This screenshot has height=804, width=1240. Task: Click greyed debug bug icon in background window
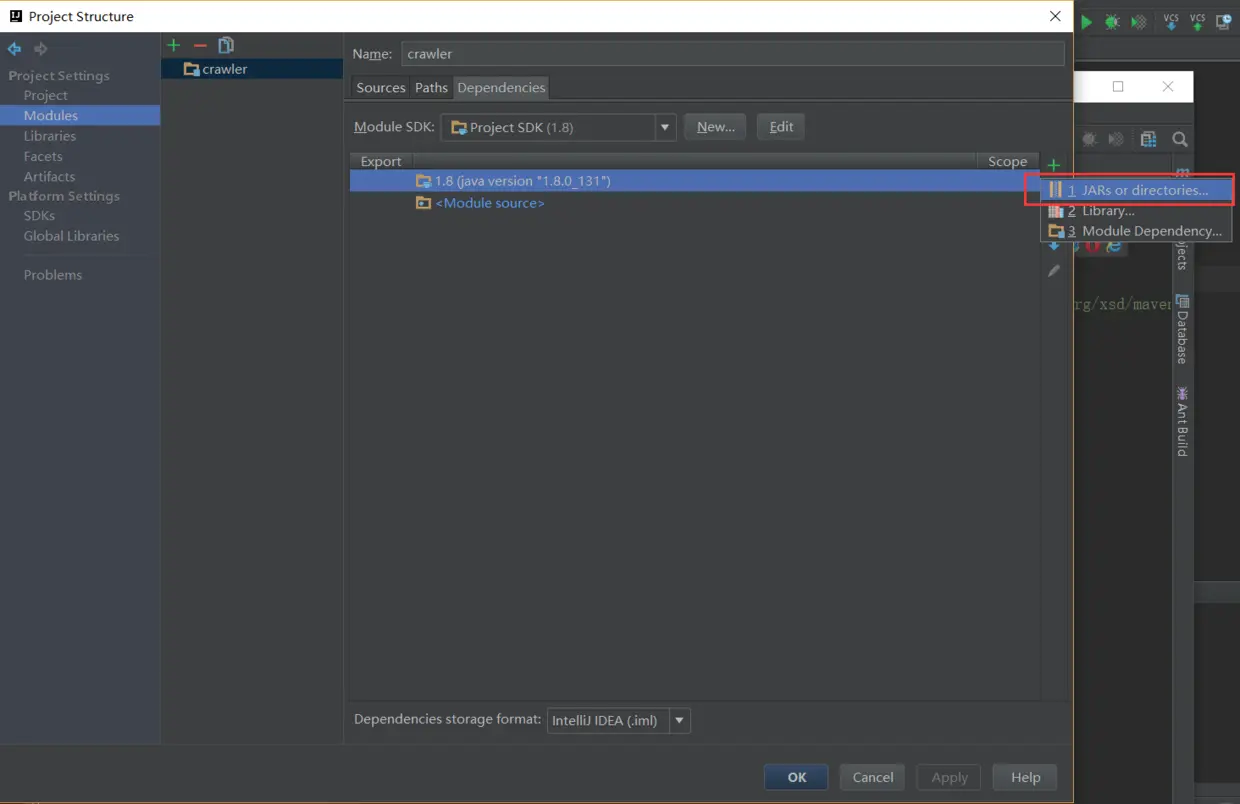tap(1090, 140)
